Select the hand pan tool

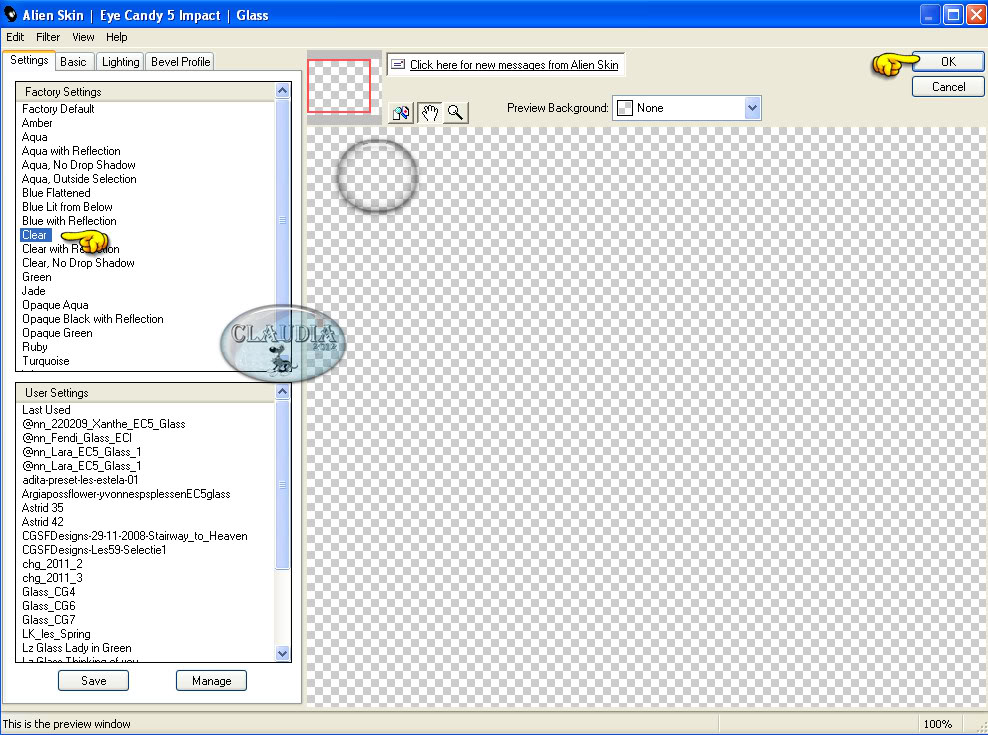click(430, 113)
